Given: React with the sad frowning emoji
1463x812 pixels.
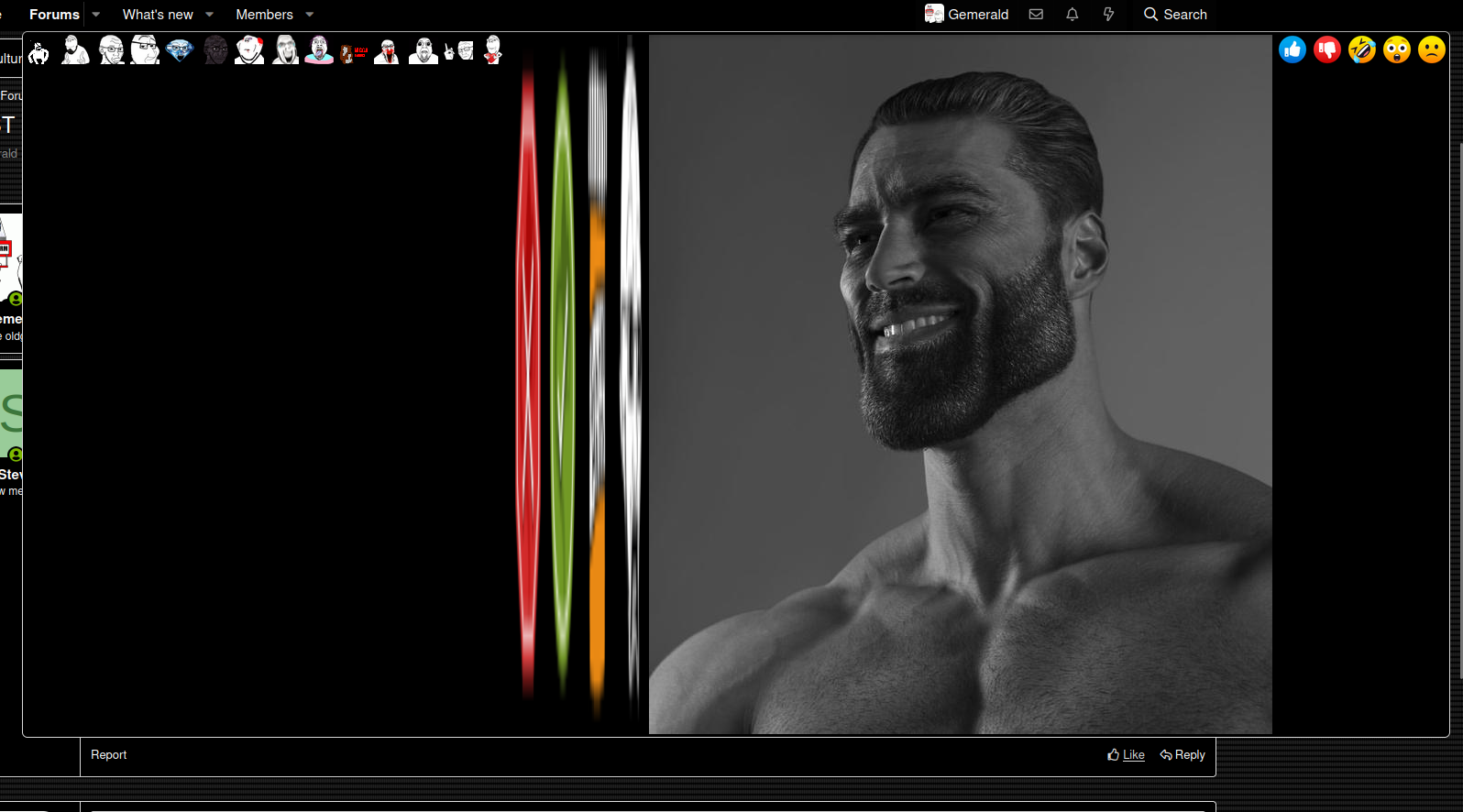Looking at the screenshot, I should [x=1432, y=49].
